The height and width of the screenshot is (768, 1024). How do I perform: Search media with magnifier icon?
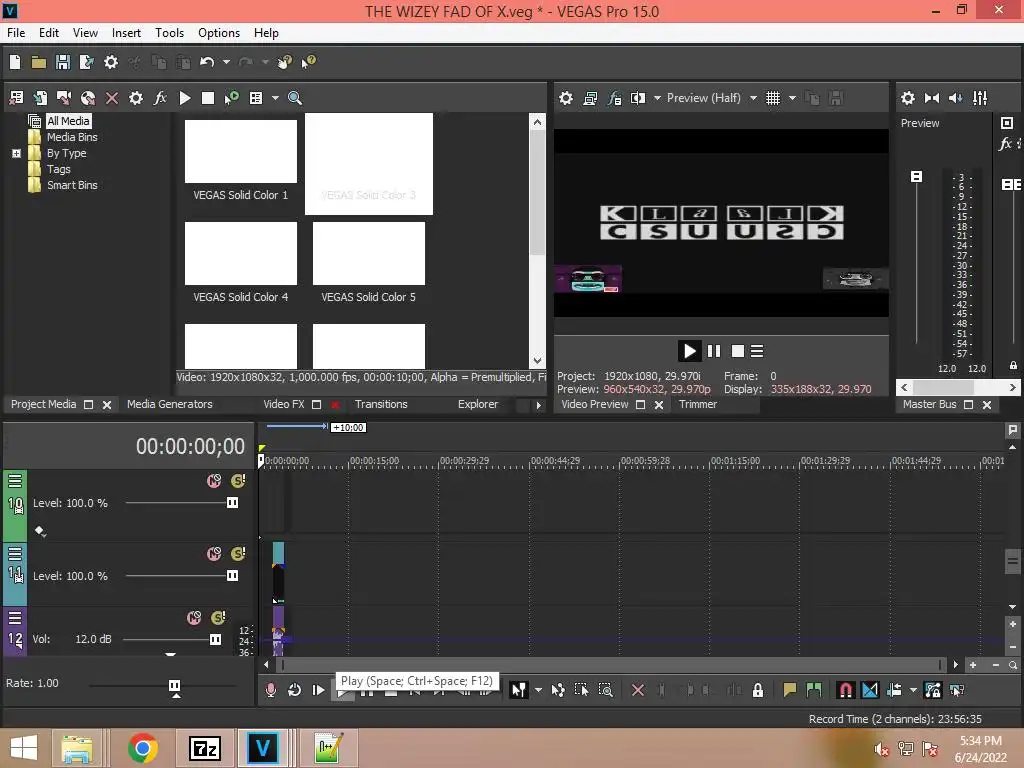(x=295, y=98)
